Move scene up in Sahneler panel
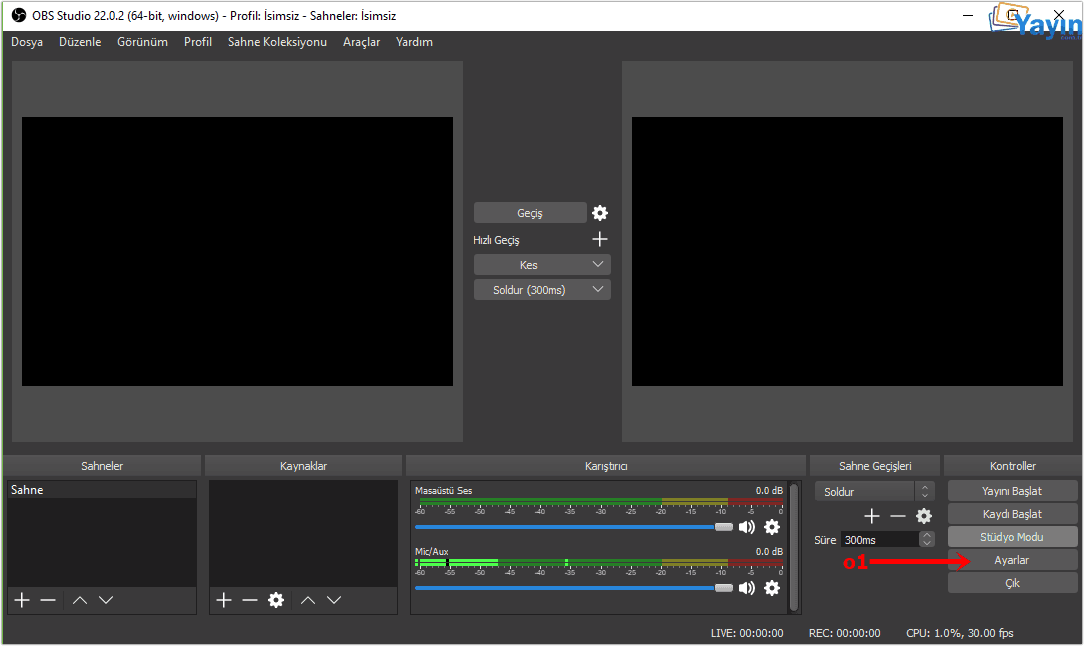This screenshot has width=1085, height=647. 80,600
